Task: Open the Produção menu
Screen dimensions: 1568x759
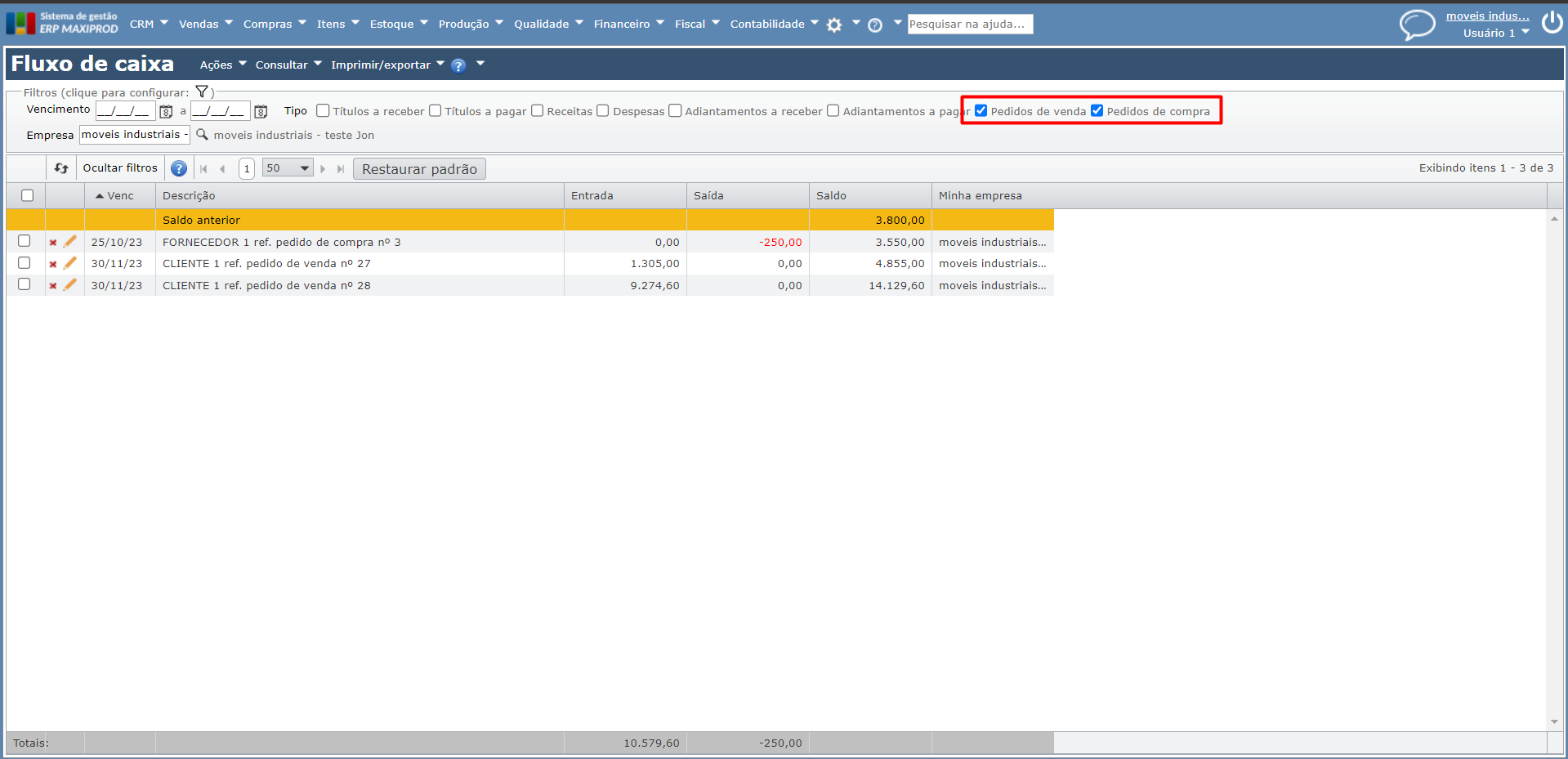Action: pyautogui.click(x=471, y=24)
